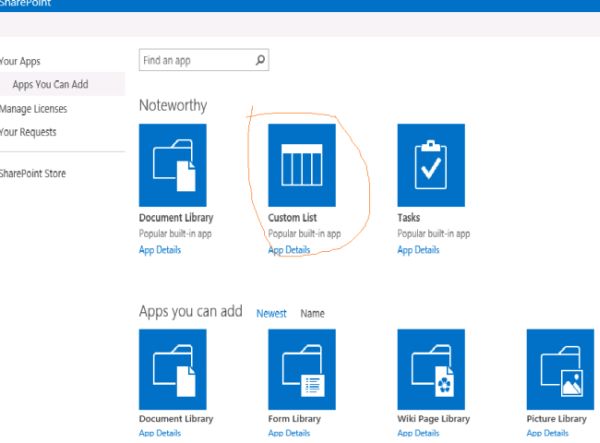The width and height of the screenshot is (600, 443).
Task: Focus the Find an app search box
Action: point(204,60)
